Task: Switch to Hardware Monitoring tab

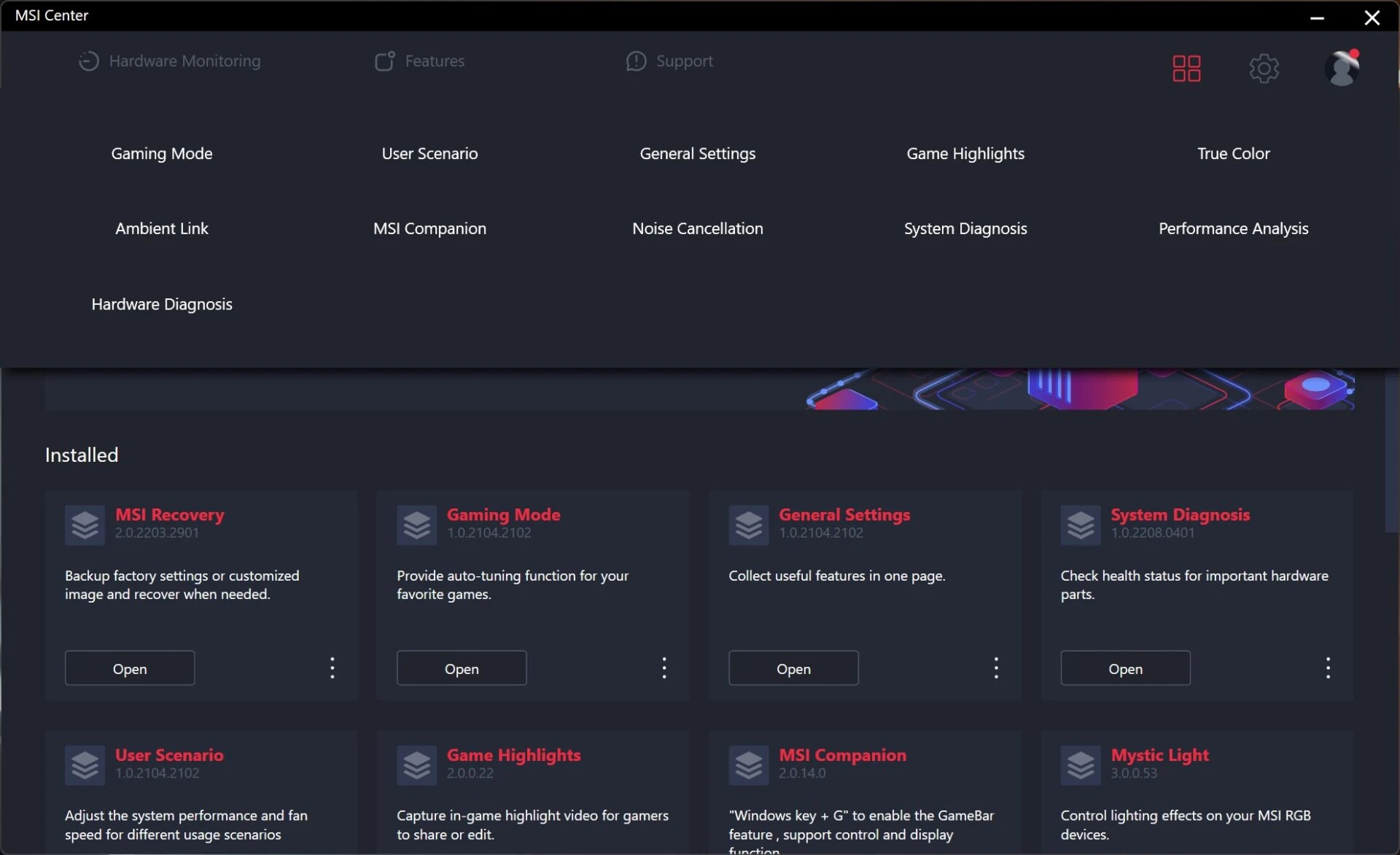Action: [x=169, y=61]
